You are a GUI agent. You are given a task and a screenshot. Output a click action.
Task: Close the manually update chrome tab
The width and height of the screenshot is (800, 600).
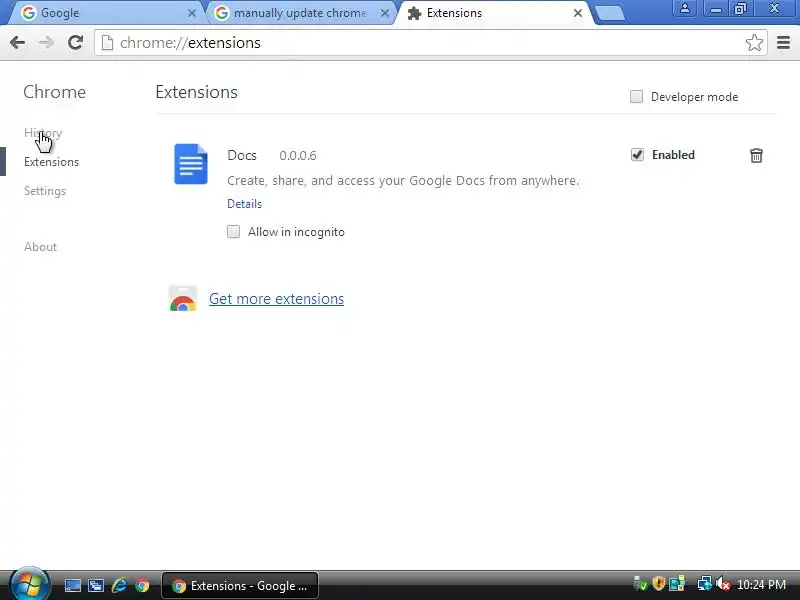point(385,13)
